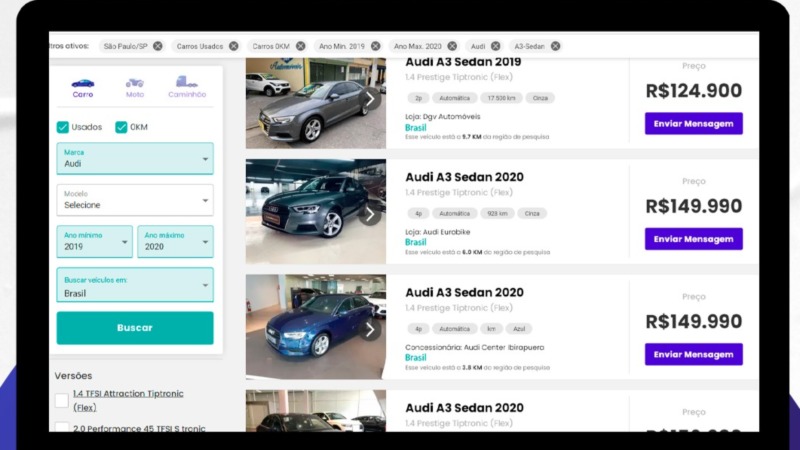Open the grey Audi photo from Audi Eurobike
The image size is (800, 450).
point(316,212)
